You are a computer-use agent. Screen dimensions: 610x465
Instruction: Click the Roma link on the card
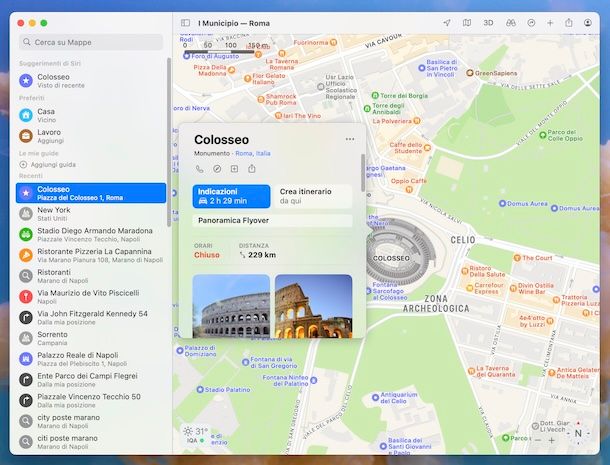click(x=244, y=153)
